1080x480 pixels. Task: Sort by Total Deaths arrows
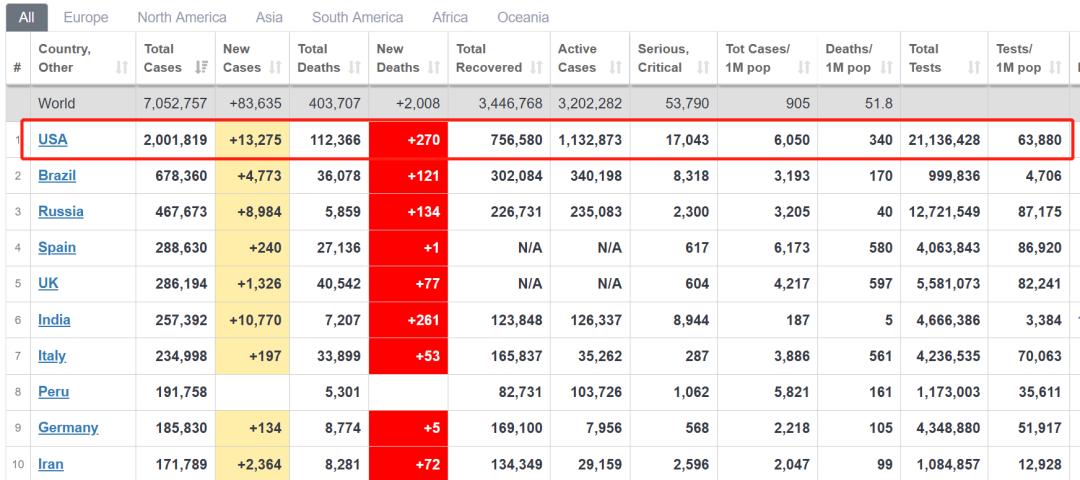pyautogui.click(x=355, y=67)
